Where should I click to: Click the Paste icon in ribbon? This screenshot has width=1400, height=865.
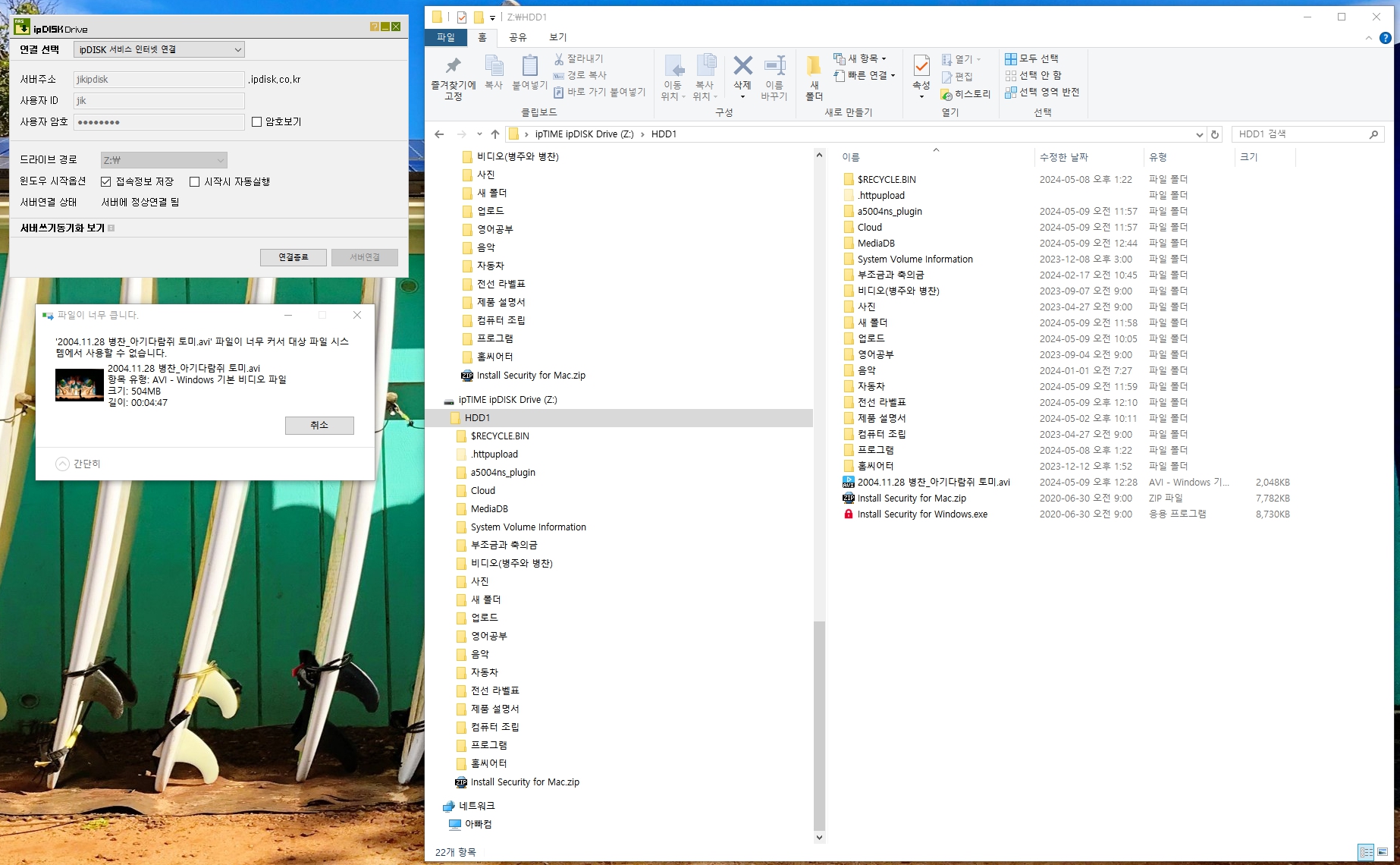(529, 73)
